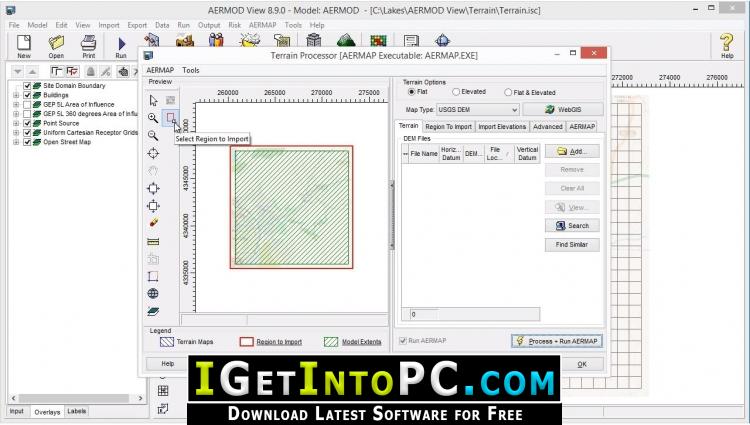Click the Search button for DEM files

click(572, 226)
